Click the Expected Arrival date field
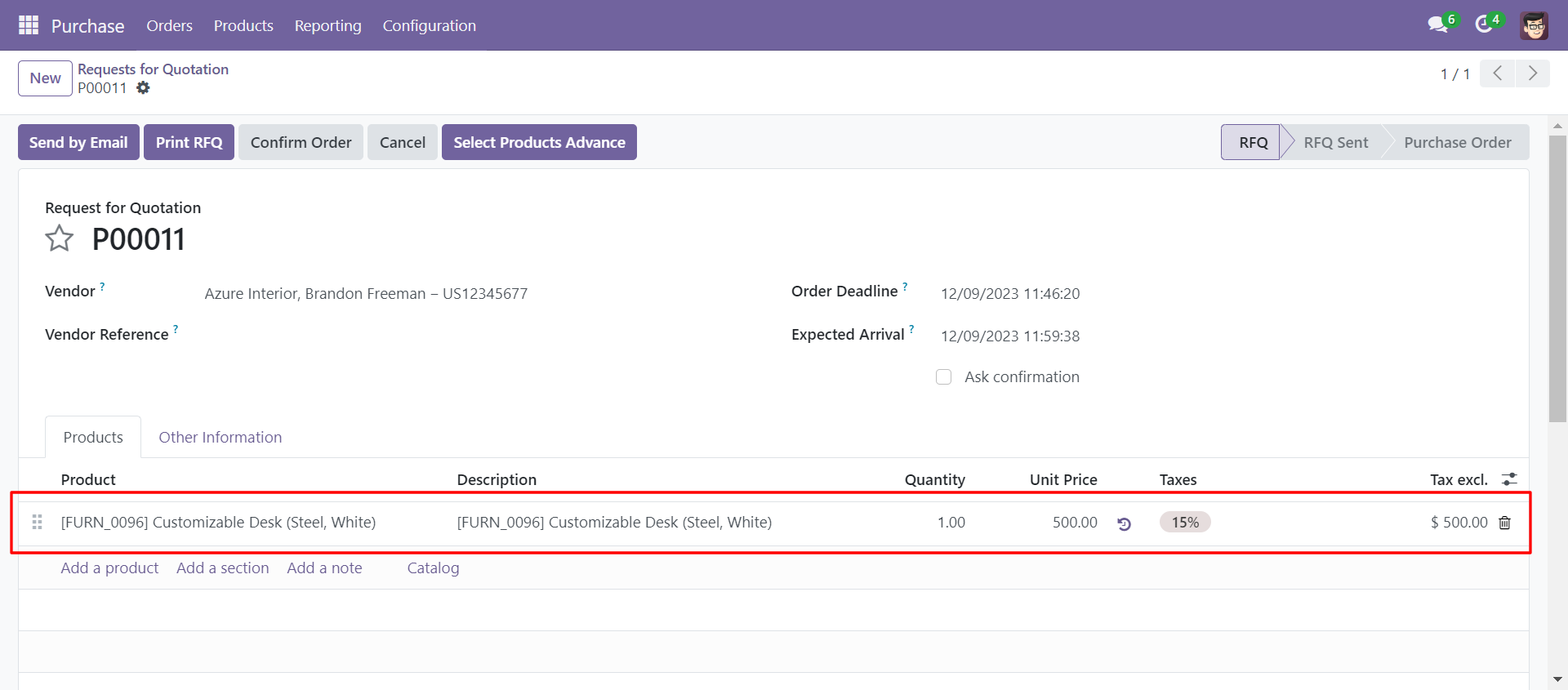 click(x=1009, y=336)
